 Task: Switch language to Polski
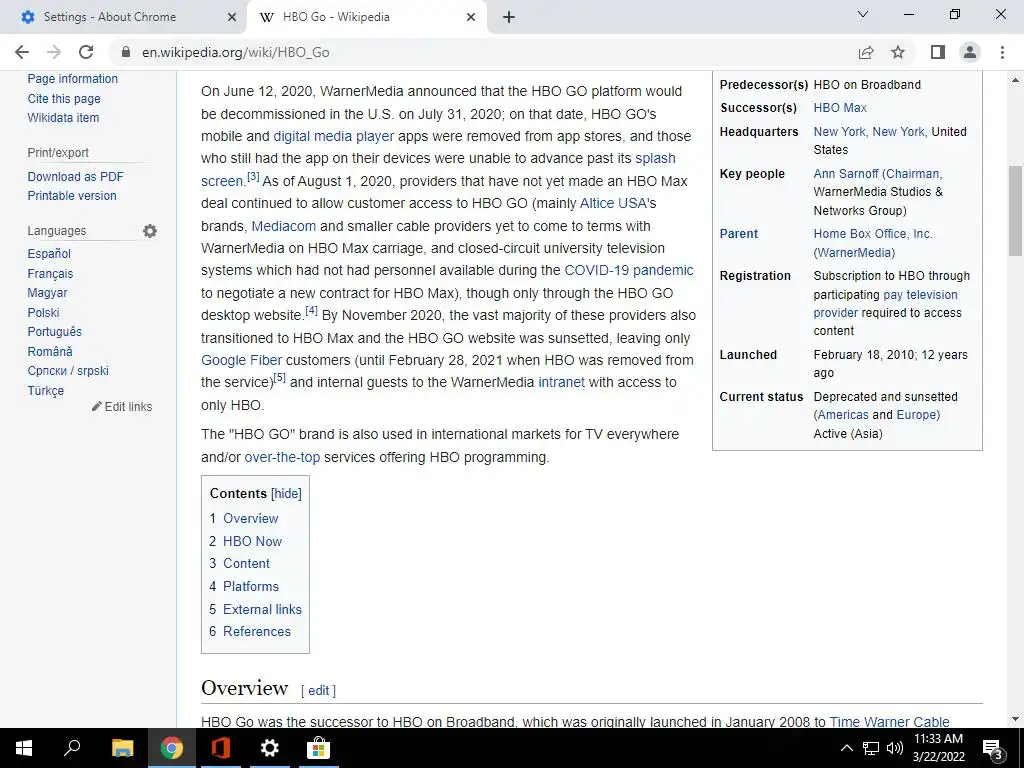tap(43, 313)
